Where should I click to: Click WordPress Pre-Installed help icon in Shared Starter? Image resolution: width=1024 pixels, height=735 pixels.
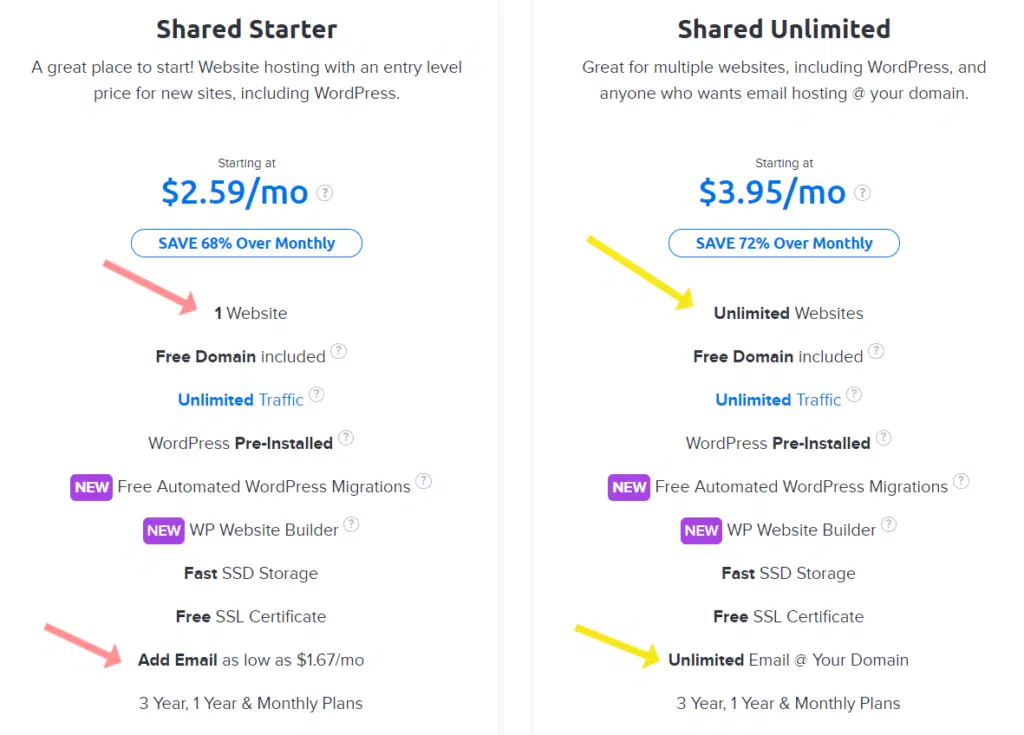[x=345, y=438]
